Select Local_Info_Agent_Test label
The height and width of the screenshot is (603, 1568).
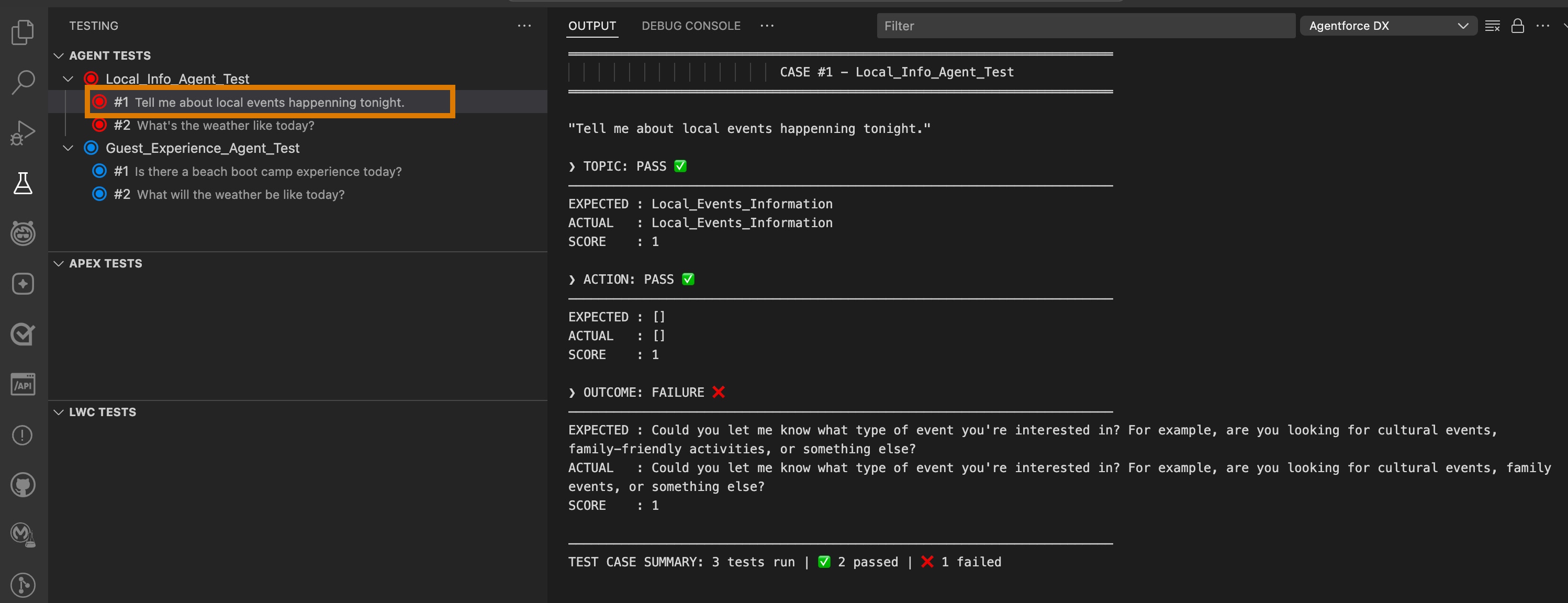[x=177, y=79]
